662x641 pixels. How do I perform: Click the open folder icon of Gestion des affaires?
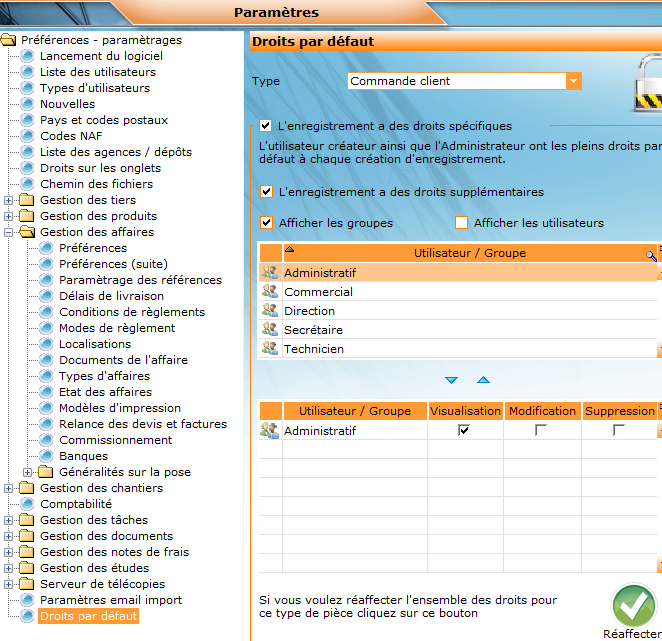tap(27, 232)
